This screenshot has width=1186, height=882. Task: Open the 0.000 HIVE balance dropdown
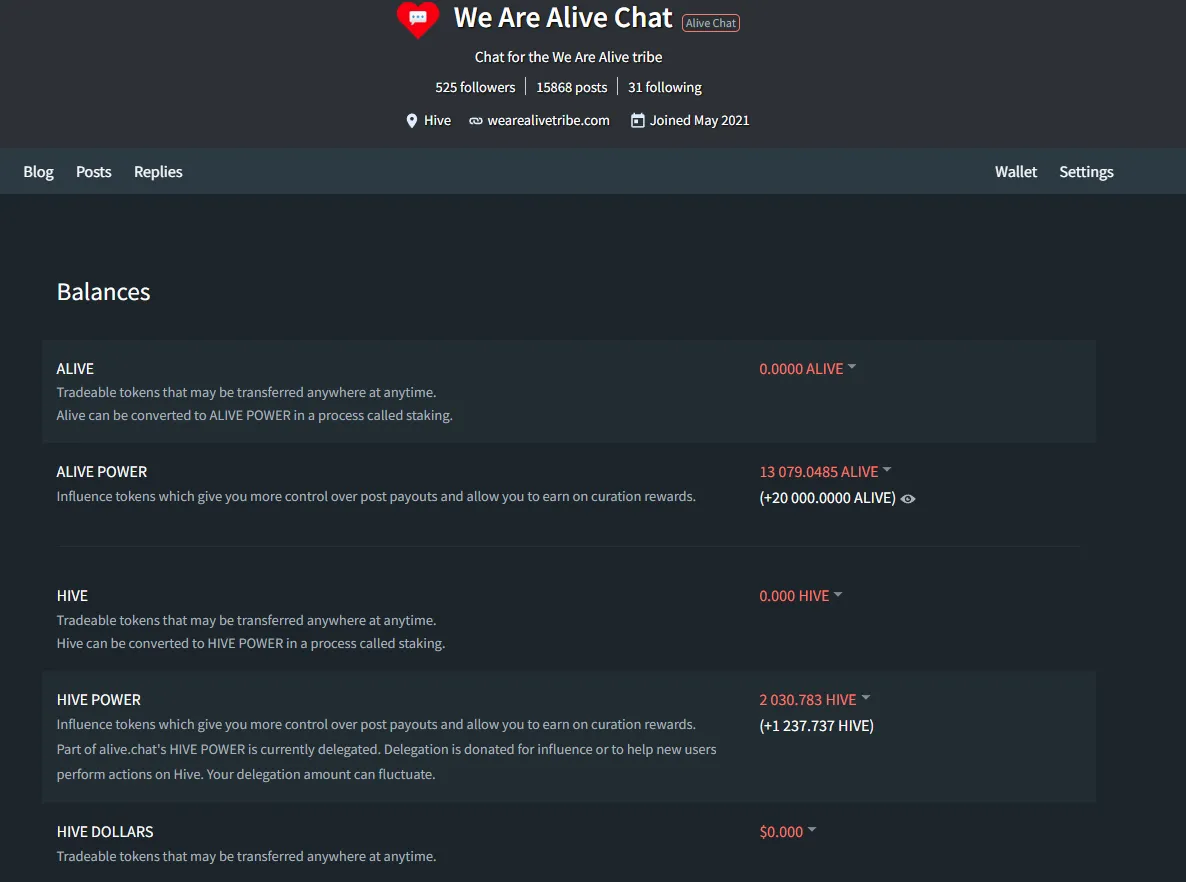click(800, 595)
